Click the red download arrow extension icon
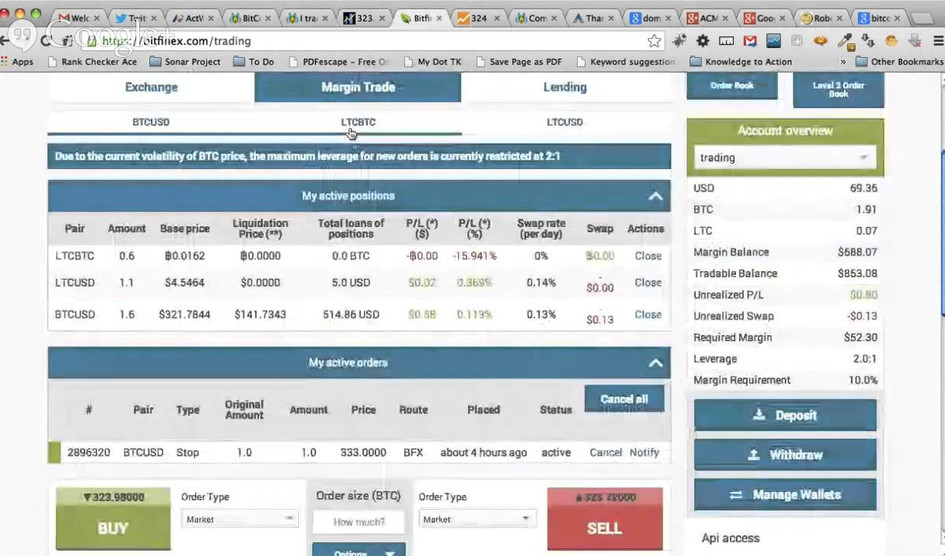 (x=915, y=41)
